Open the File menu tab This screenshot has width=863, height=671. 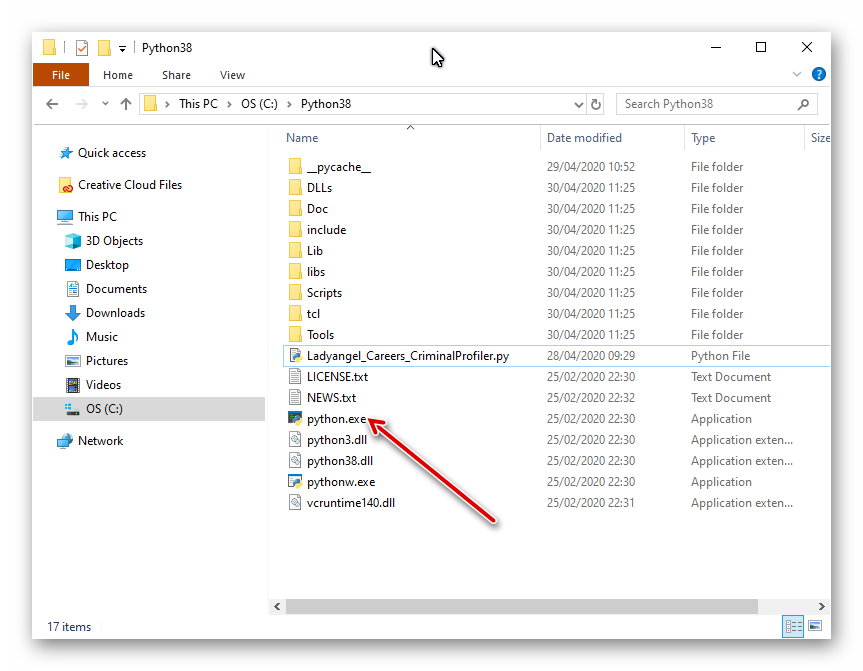pos(61,75)
